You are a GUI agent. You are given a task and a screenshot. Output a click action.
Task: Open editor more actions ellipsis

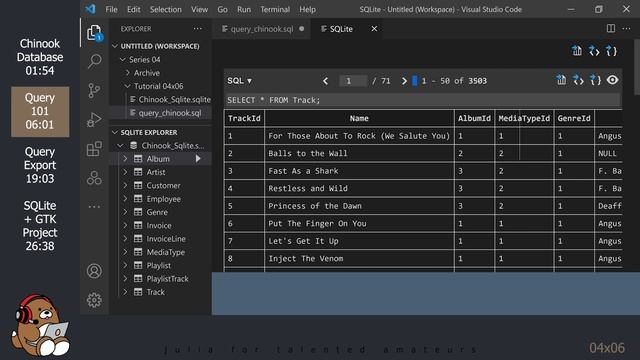(x=627, y=29)
